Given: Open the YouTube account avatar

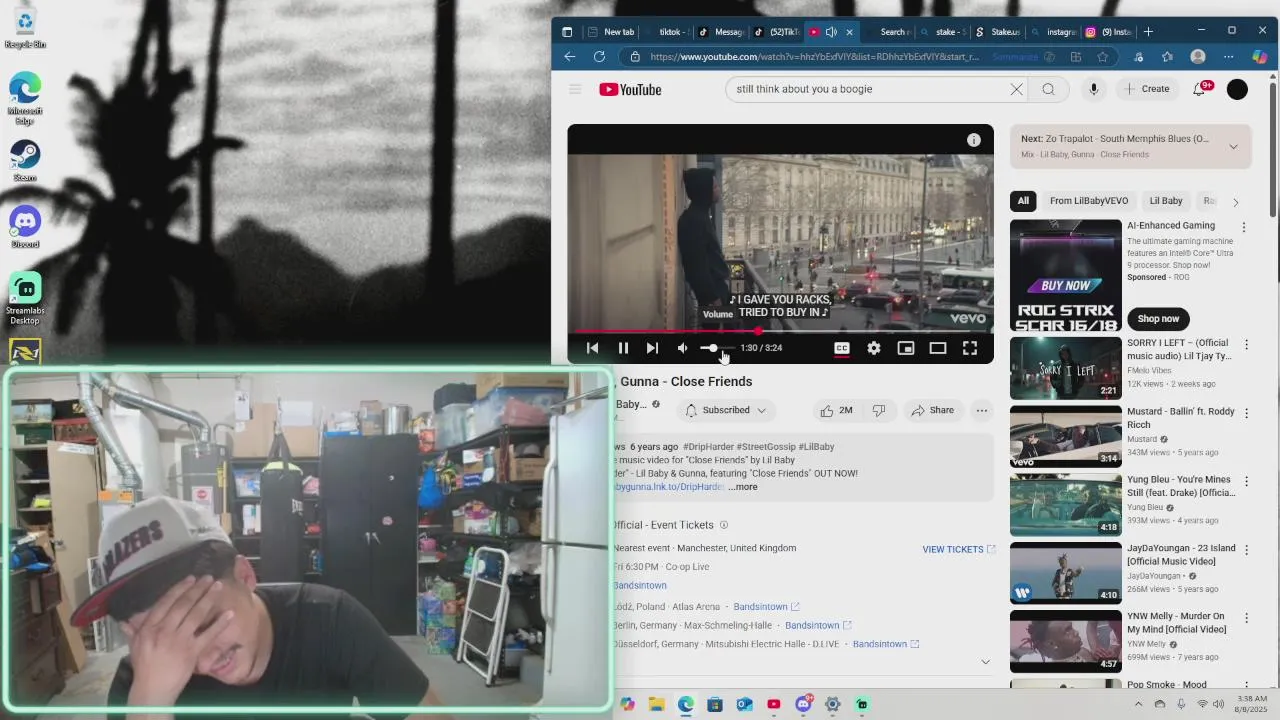Looking at the screenshot, I should coord(1237,89).
